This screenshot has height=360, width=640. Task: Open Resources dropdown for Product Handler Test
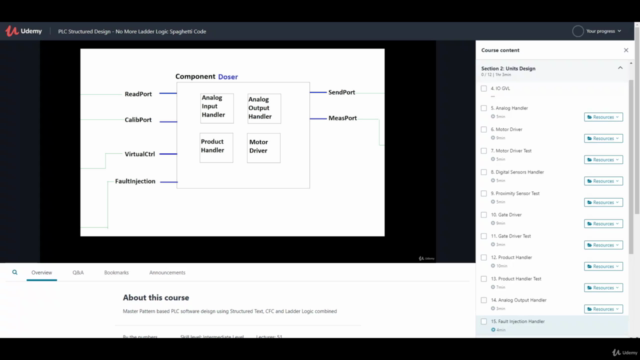[603, 288]
